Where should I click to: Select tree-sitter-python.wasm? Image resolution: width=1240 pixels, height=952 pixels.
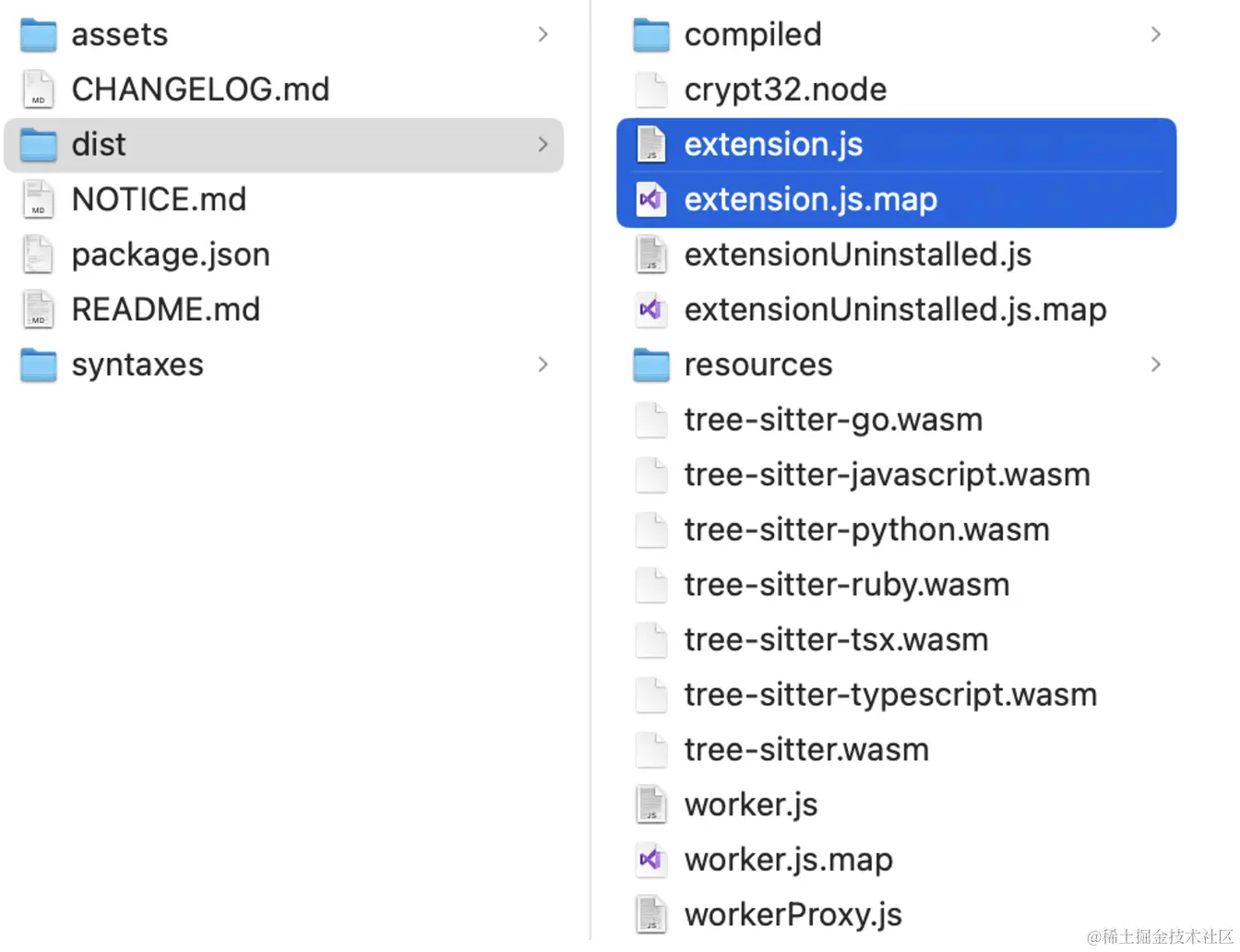pyautogui.click(x=865, y=530)
